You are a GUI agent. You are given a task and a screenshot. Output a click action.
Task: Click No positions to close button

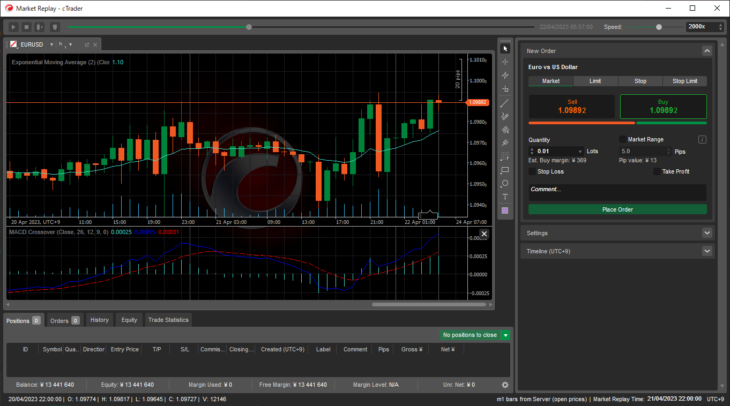(x=470, y=335)
